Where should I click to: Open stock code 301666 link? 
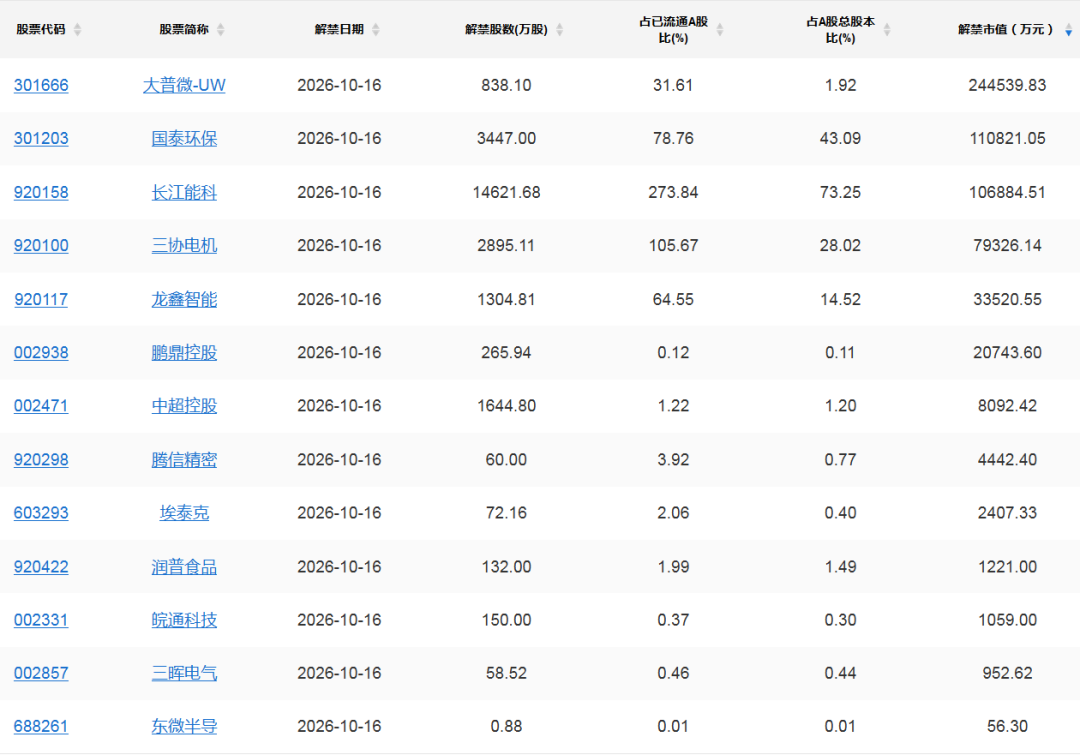point(41,85)
